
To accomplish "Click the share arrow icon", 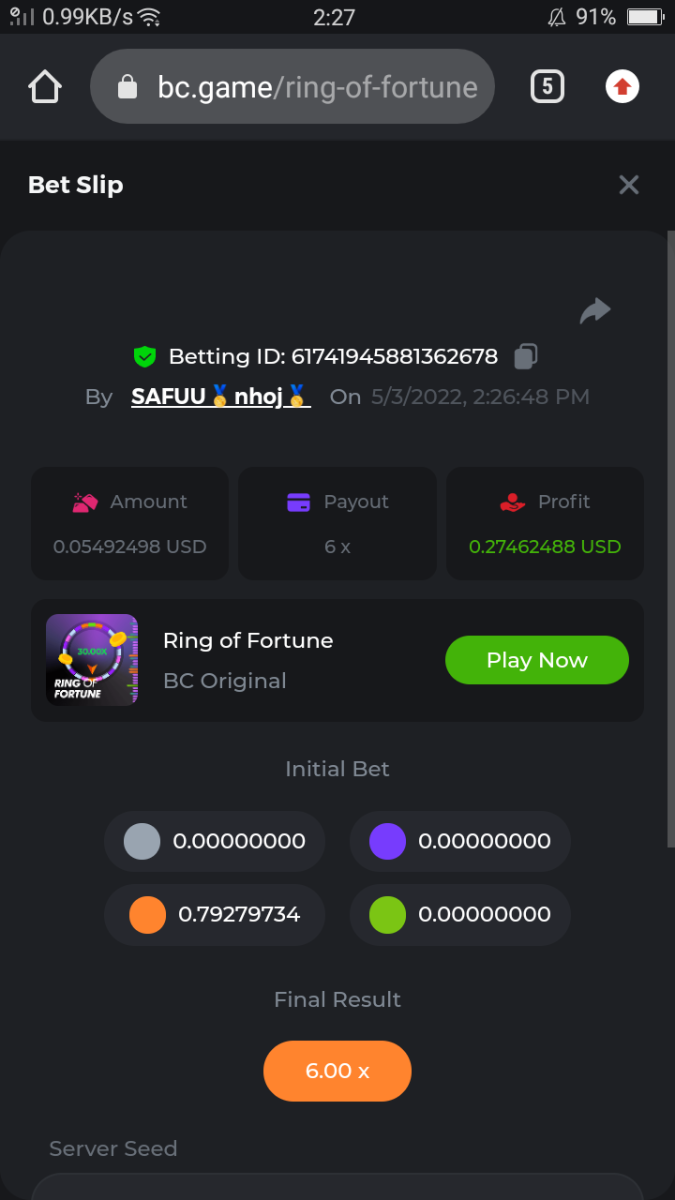I will coord(595,311).
